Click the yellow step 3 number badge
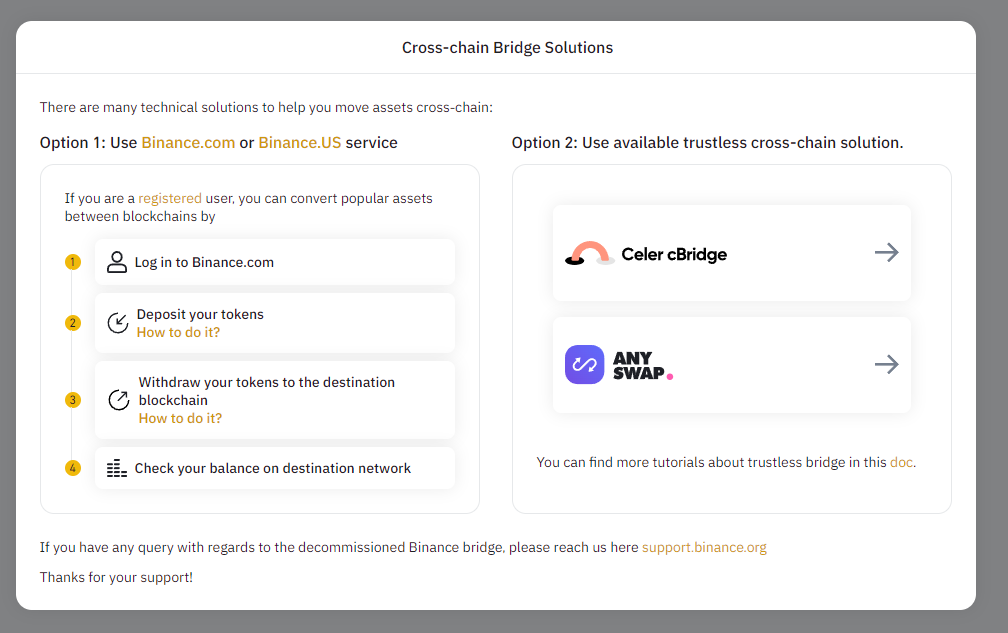This screenshot has width=1008, height=633. [x=73, y=400]
